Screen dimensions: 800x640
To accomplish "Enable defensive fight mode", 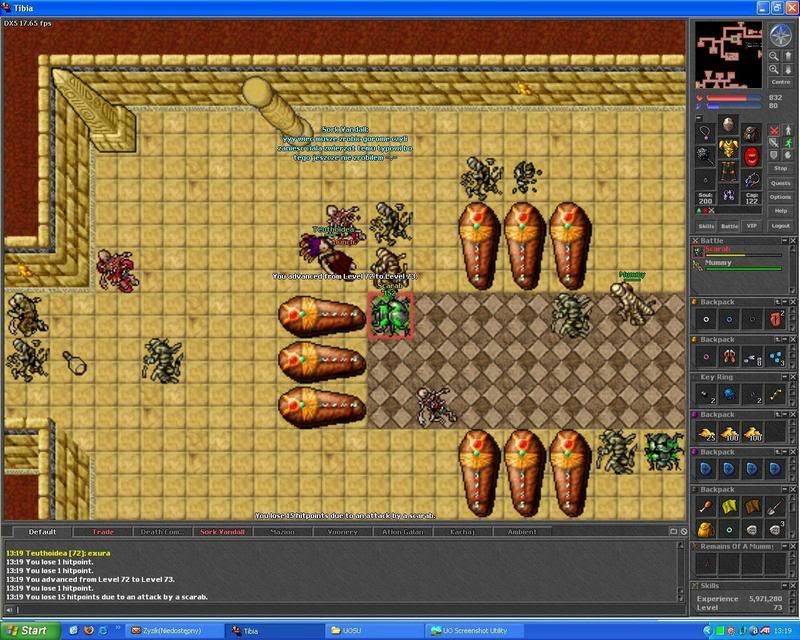I will pos(774,155).
